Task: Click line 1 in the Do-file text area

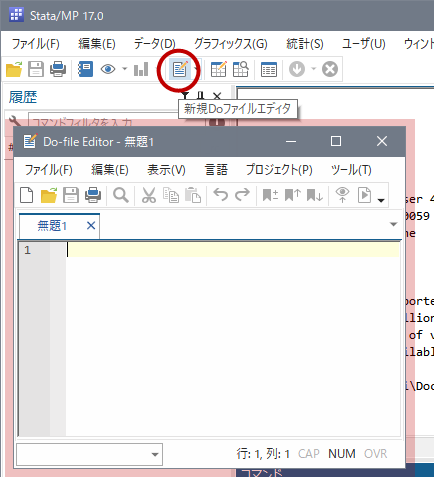Action: point(233,250)
